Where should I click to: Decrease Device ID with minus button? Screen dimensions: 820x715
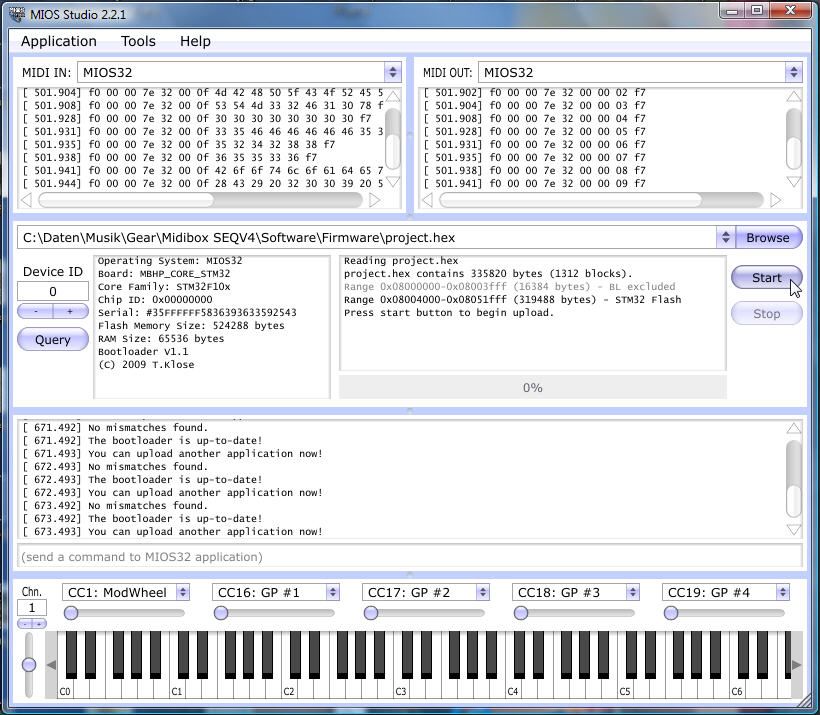(35, 311)
